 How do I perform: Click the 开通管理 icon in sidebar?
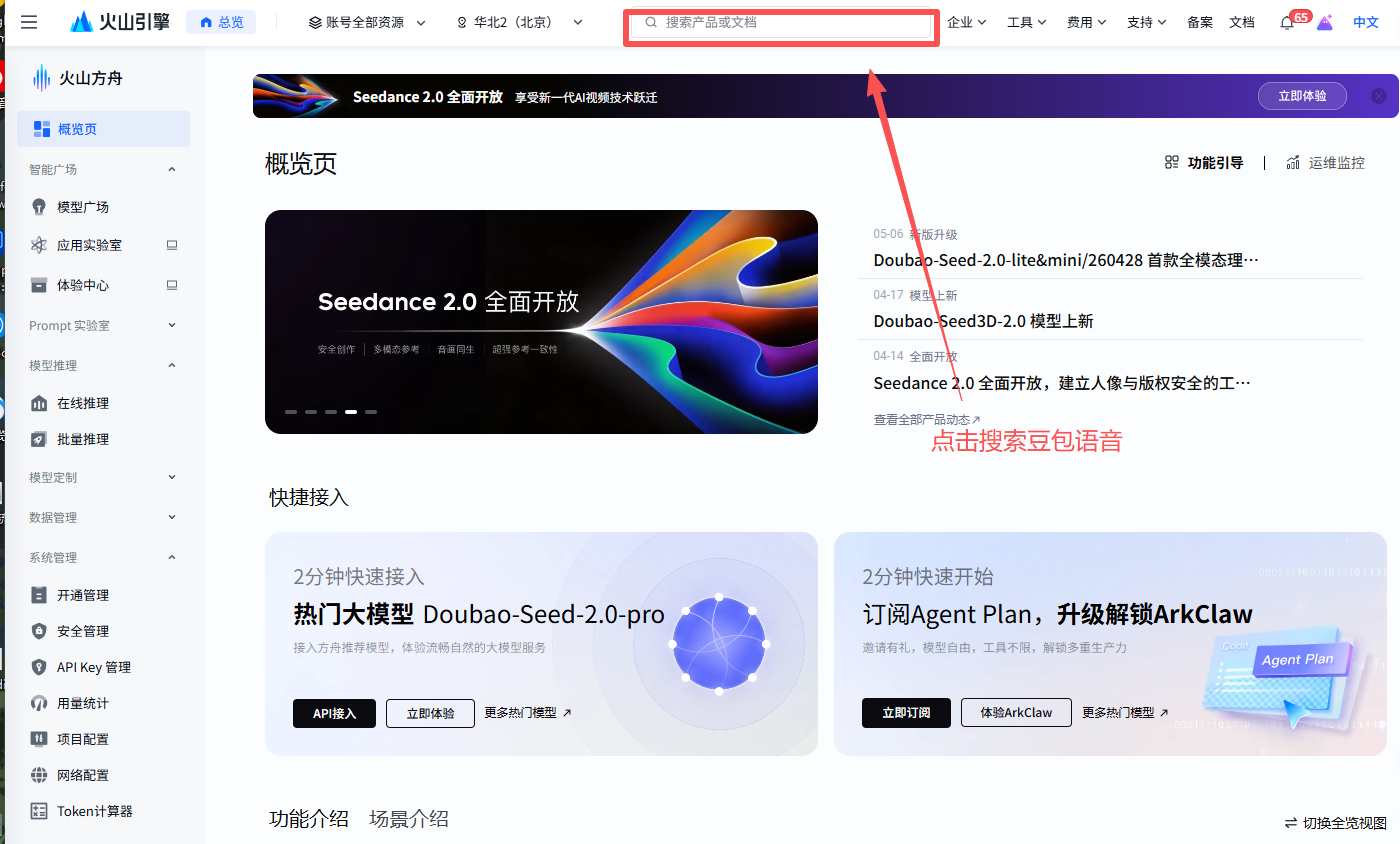pos(39,595)
